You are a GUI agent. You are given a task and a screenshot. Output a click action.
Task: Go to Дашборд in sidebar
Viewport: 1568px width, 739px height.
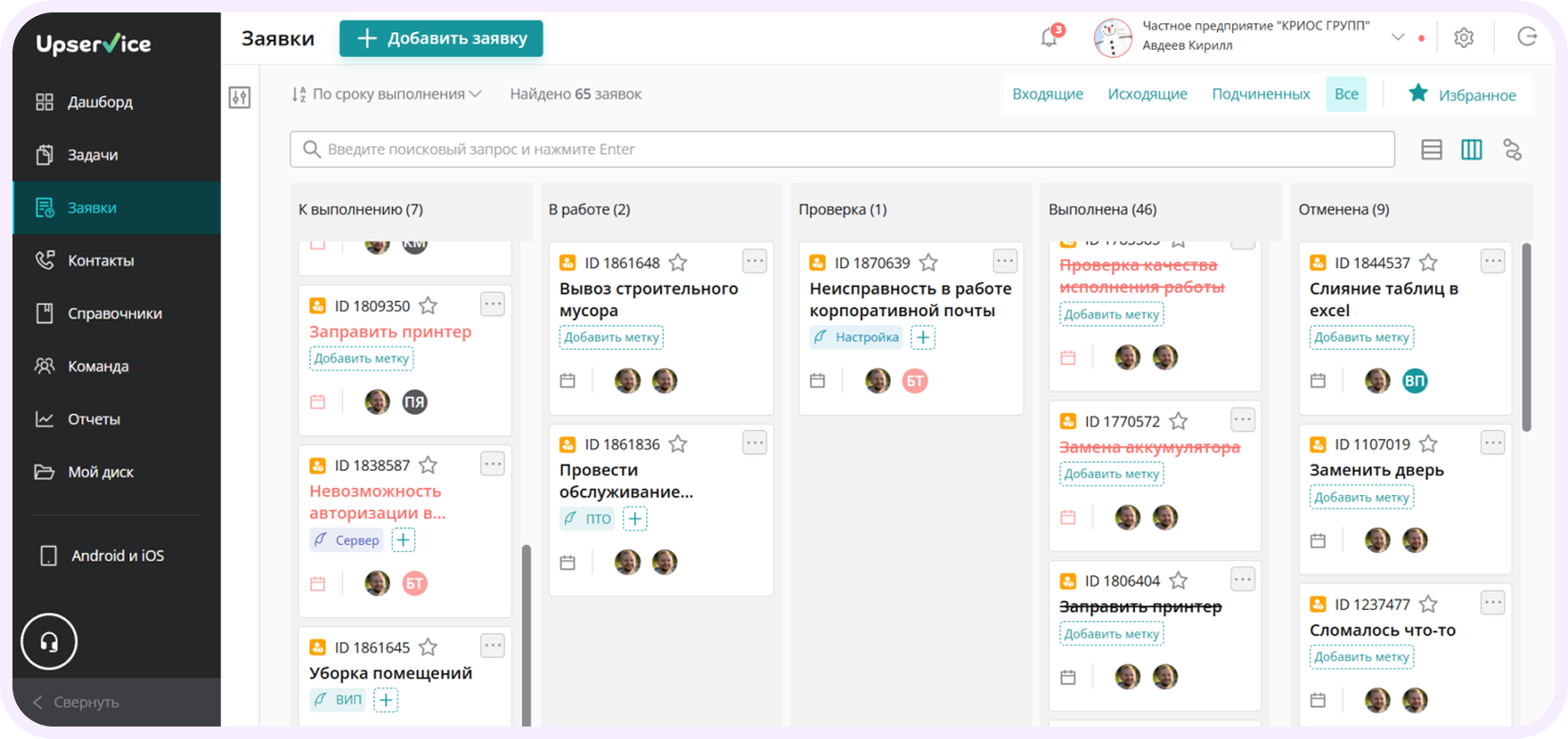[117, 102]
